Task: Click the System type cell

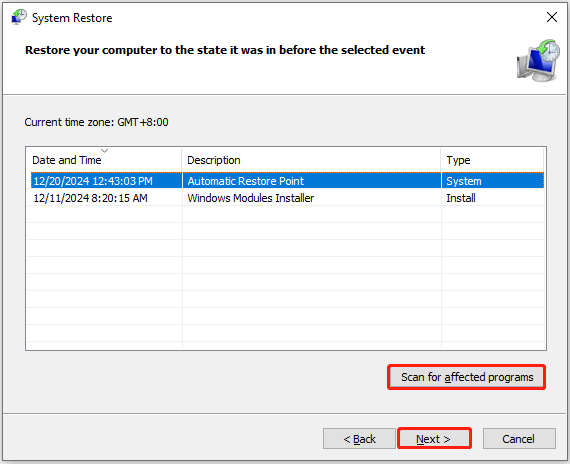Action: point(464,181)
